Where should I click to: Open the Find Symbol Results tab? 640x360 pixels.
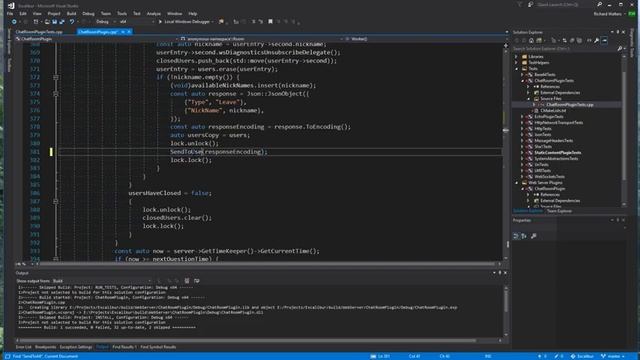(x=158, y=347)
